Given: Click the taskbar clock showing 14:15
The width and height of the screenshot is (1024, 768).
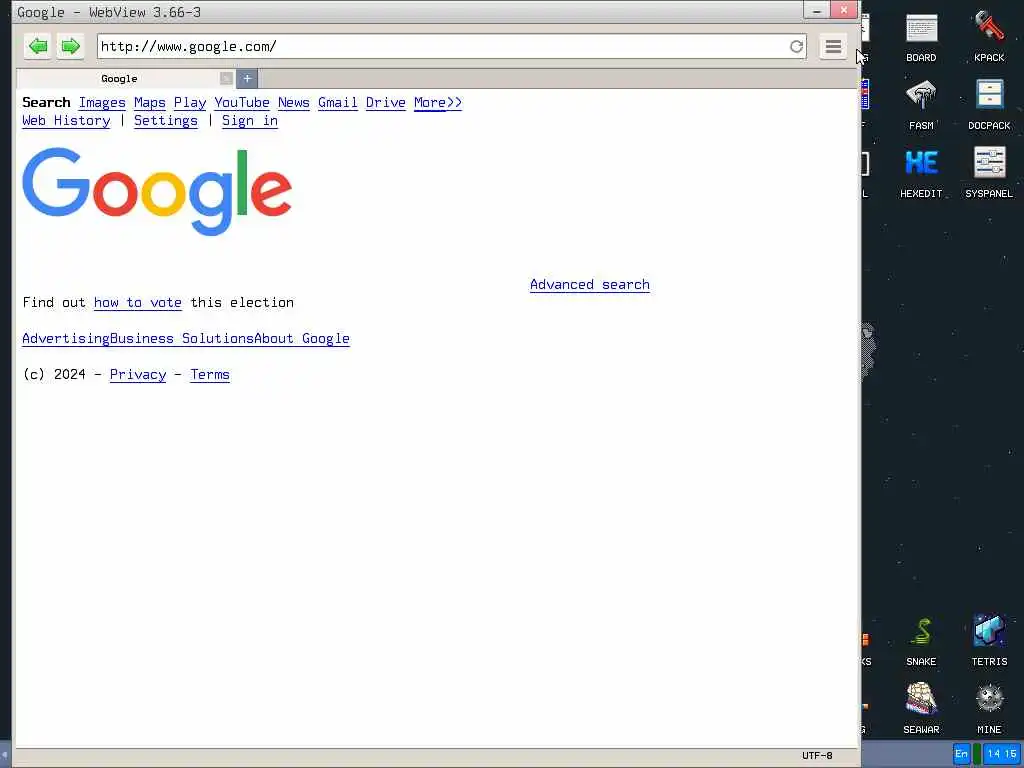Looking at the screenshot, I should tap(1002, 754).
